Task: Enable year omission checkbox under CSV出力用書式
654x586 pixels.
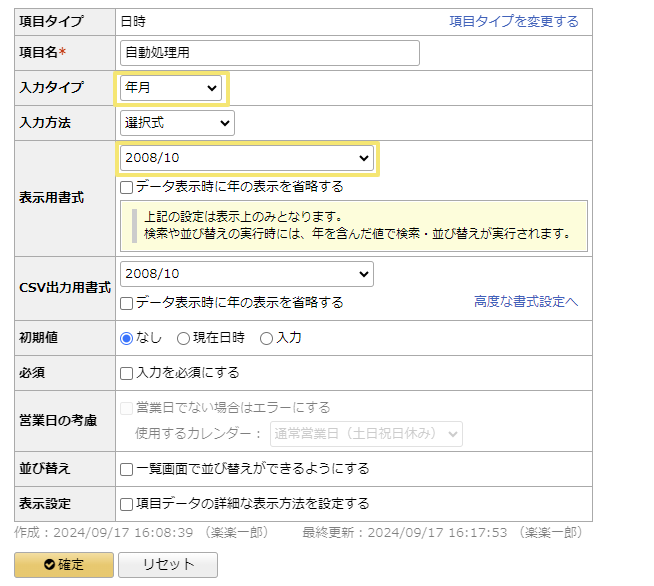Action: [x=127, y=302]
